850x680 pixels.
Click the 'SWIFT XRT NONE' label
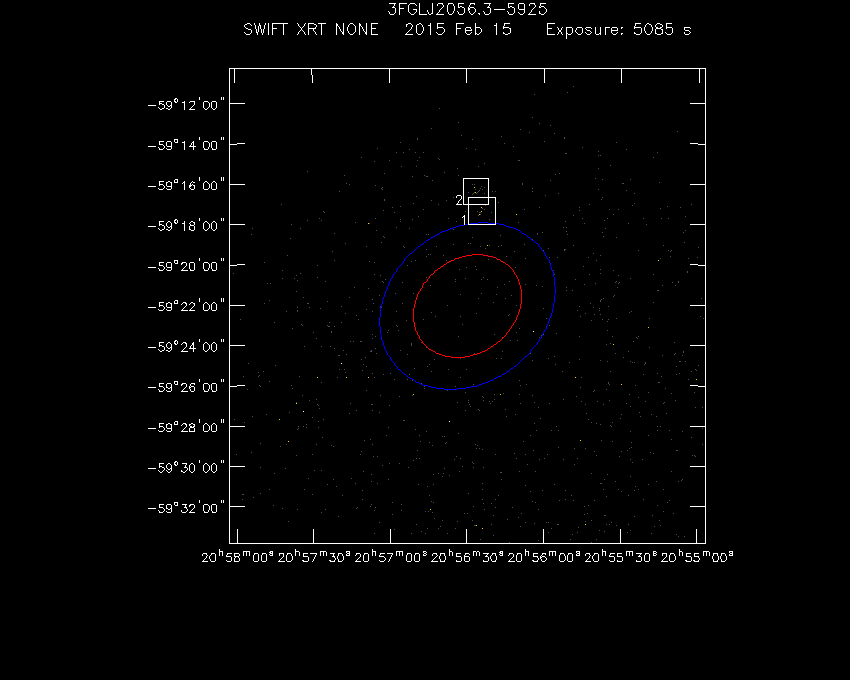(x=311, y=29)
